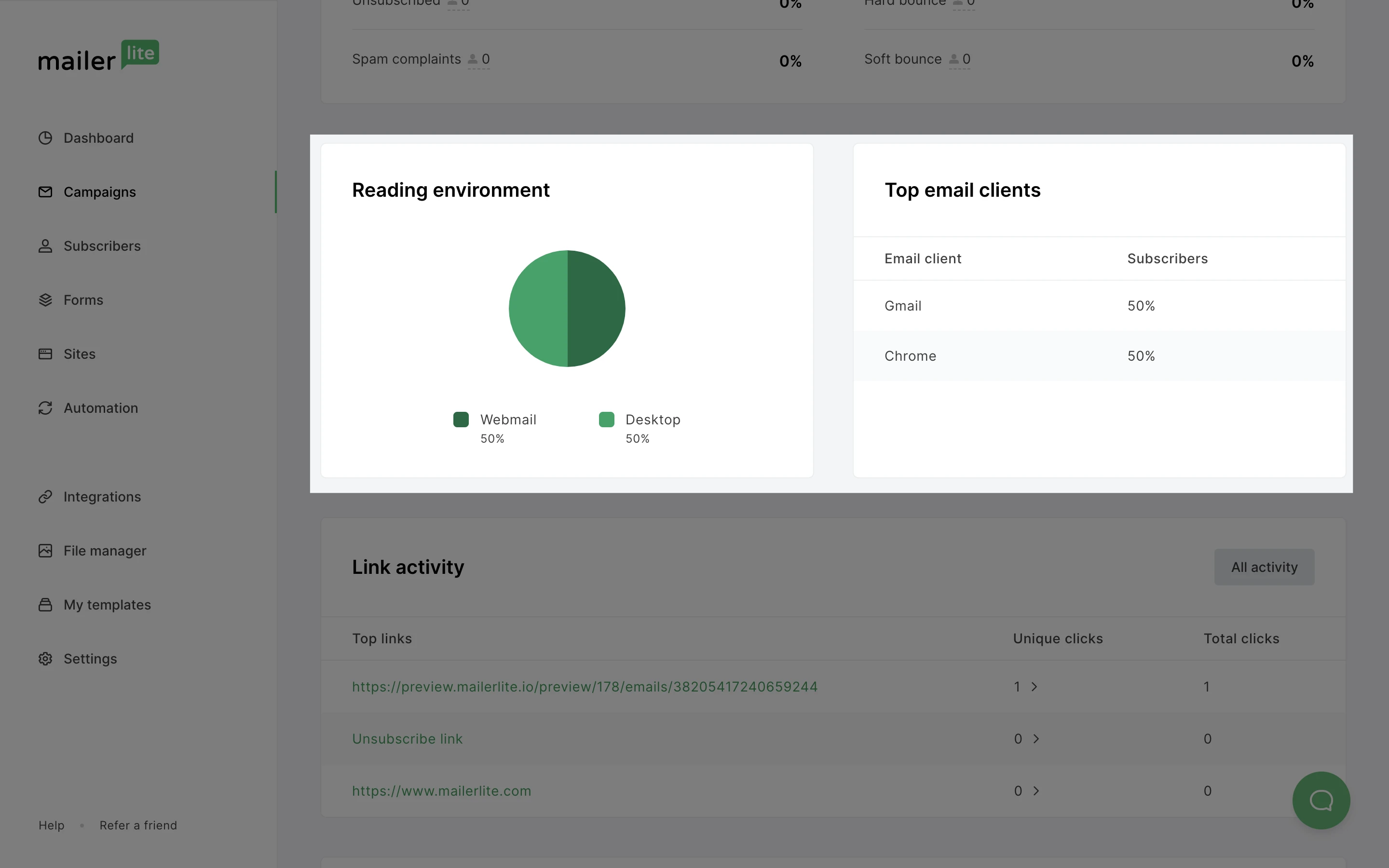Click the Desktop light green legend swatch
The height and width of the screenshot is (868, 1389).
coord(607,420)
